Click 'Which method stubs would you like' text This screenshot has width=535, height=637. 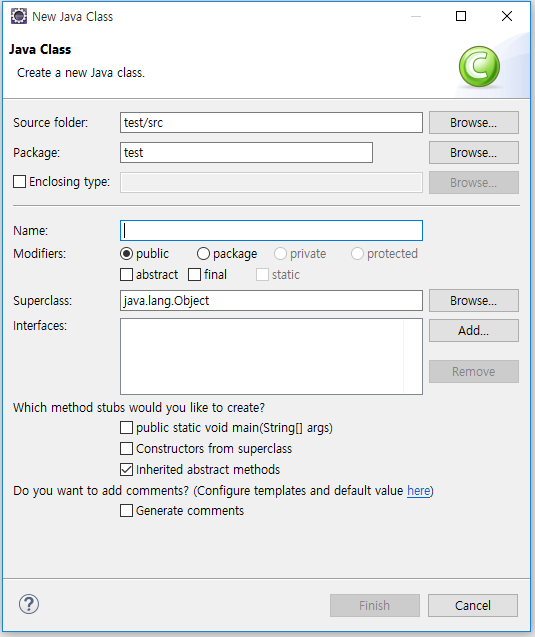pyautogui.click(x=139, y=407)
